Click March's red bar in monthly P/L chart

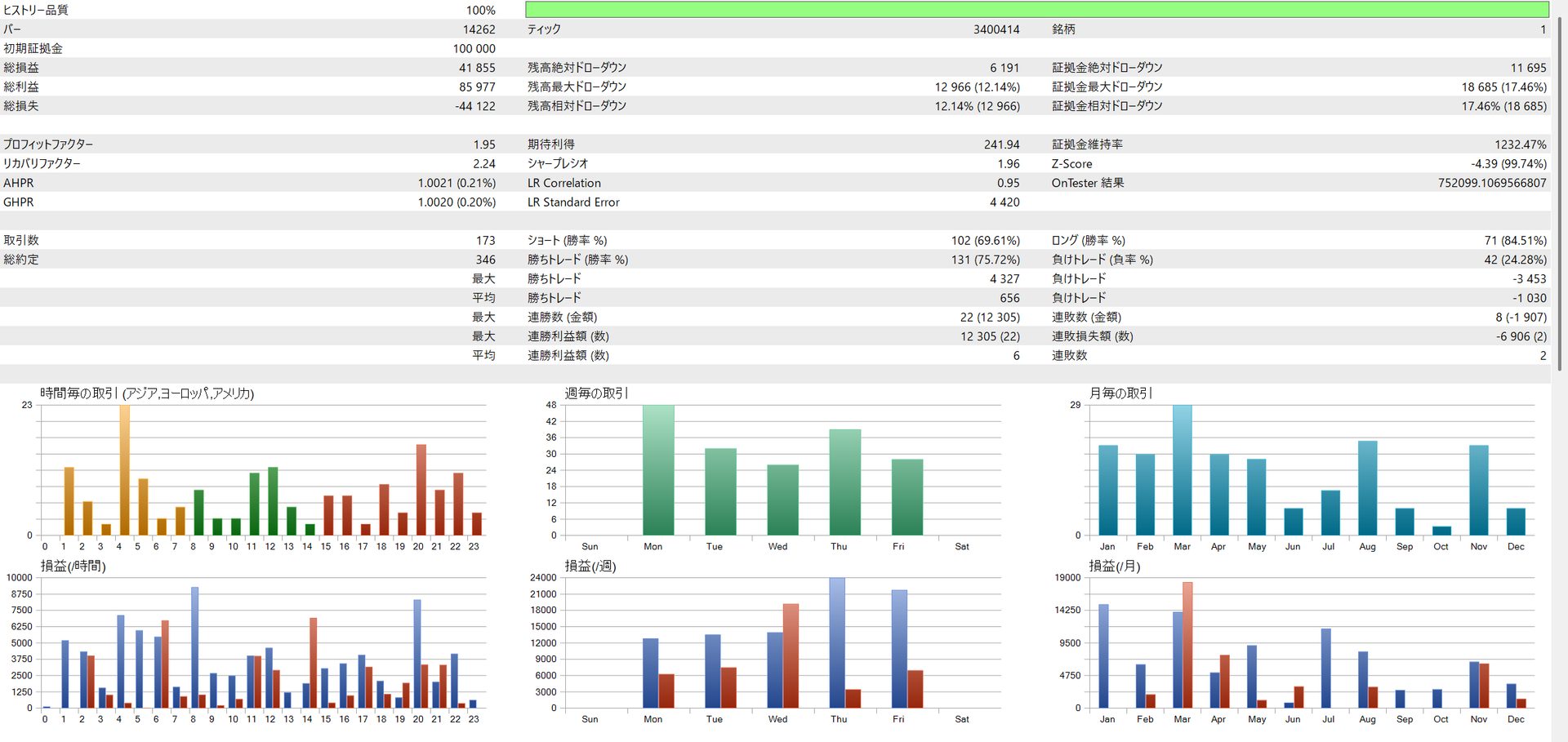1187,645
